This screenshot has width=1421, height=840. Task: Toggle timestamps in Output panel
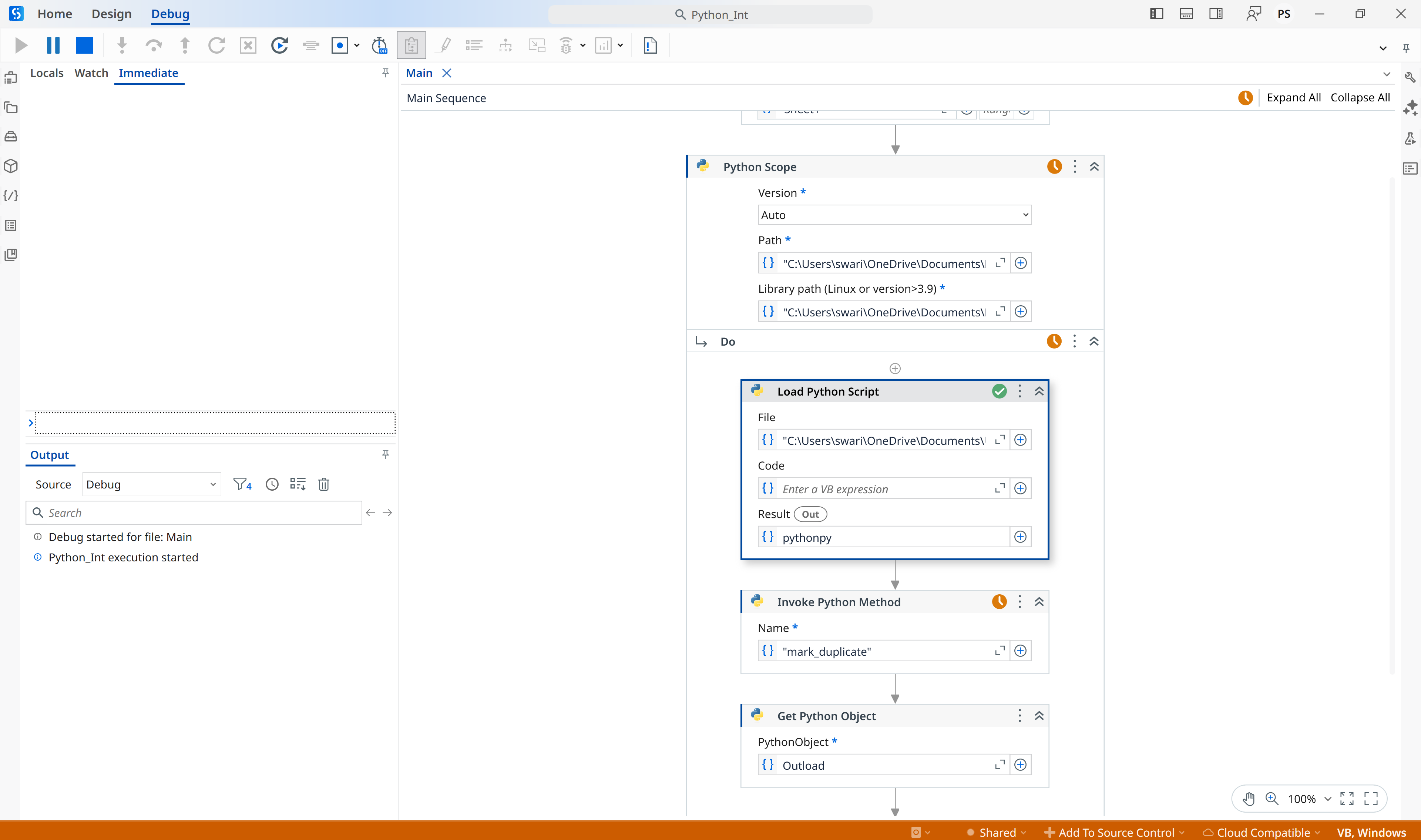(x=272, y=484)
